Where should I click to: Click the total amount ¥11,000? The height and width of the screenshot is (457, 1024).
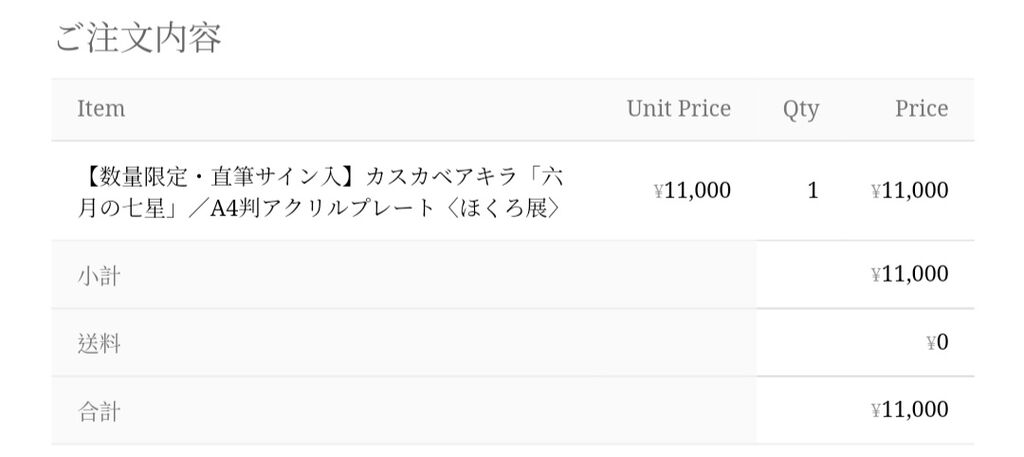pos(910,410)
